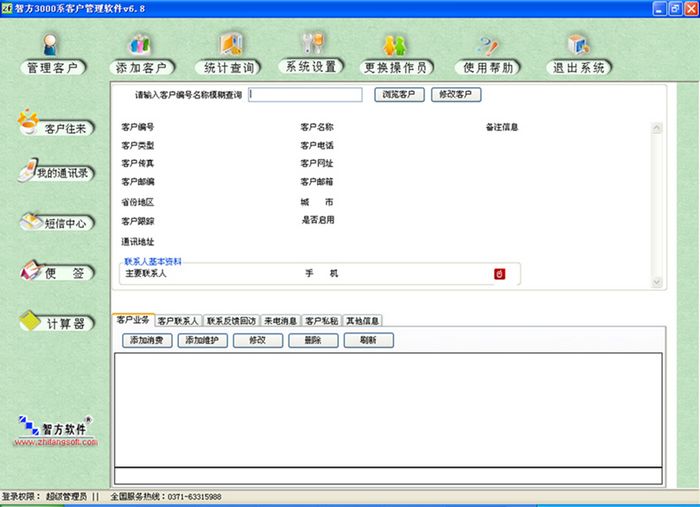Open 我的通讯录 address book in sidebar

tap(56, 171)
